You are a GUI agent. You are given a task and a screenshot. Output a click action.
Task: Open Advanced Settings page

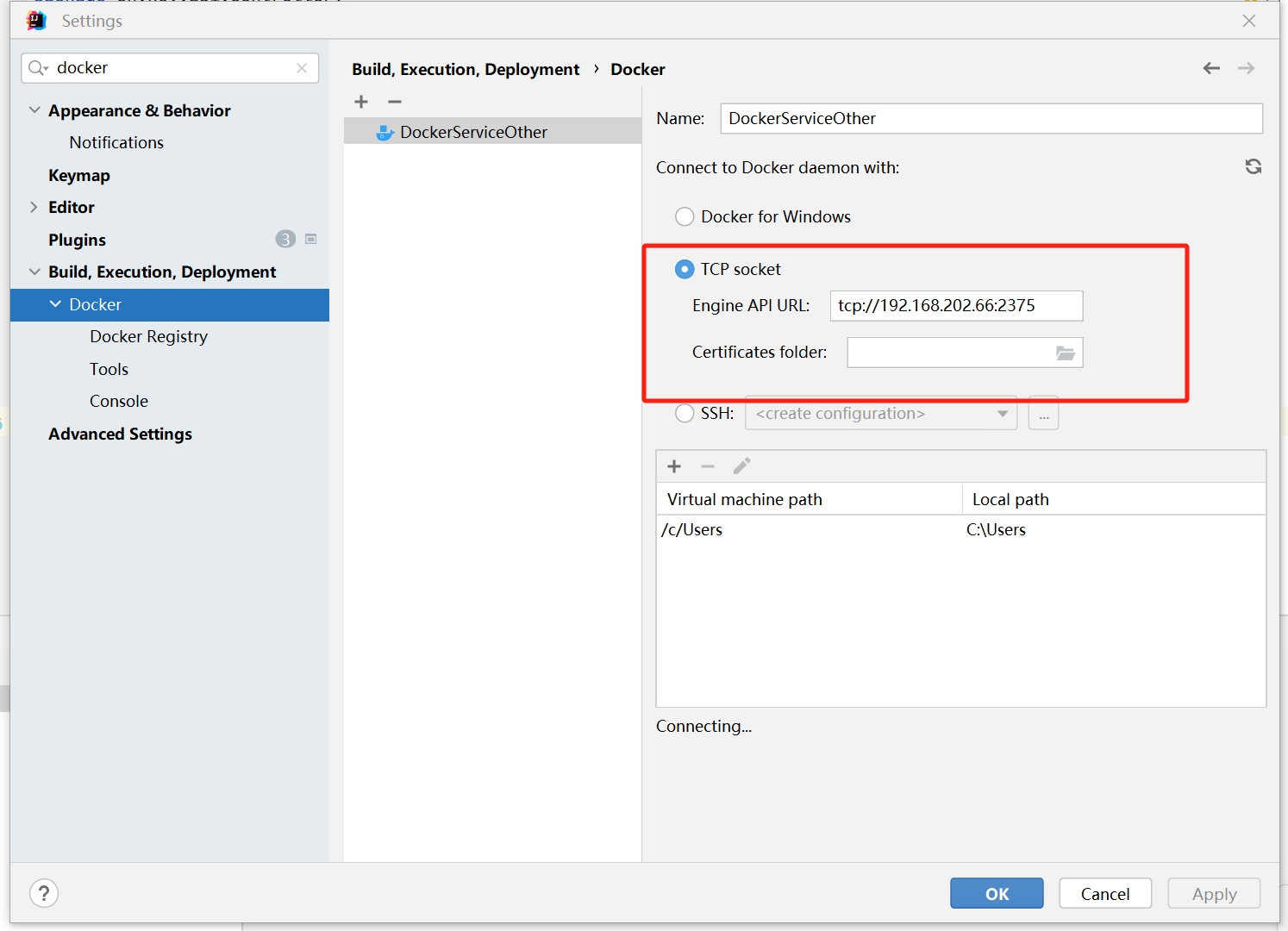click(120, 434)
